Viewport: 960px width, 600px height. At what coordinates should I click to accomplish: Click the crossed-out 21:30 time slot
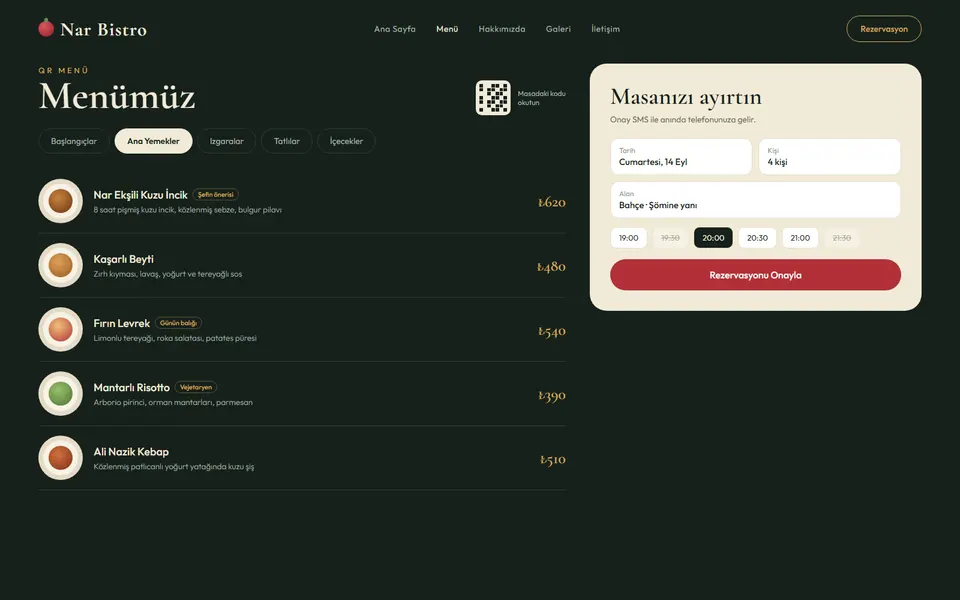pyautogui.click(x=842, y=238)
